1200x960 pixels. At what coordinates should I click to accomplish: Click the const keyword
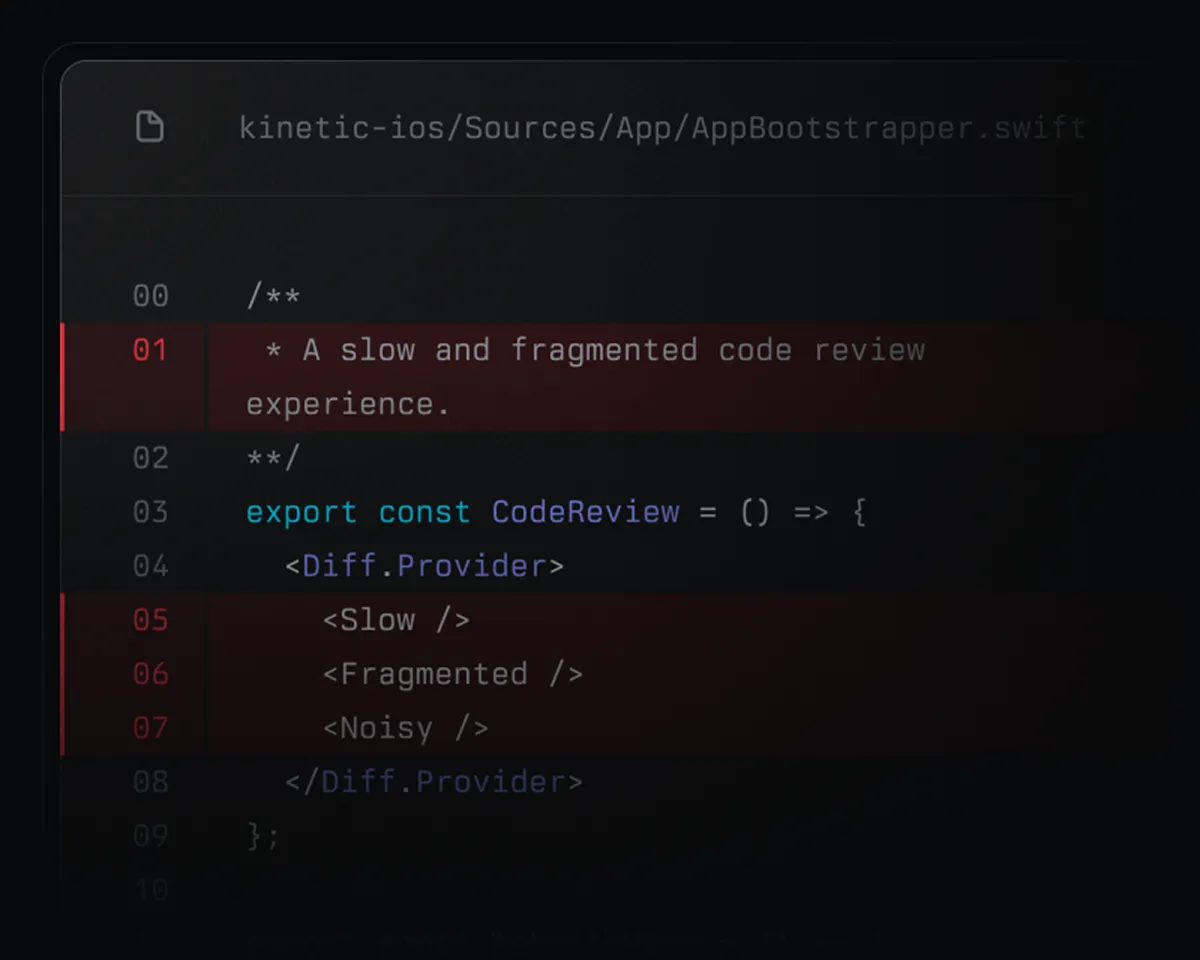(x=424, y=513)
